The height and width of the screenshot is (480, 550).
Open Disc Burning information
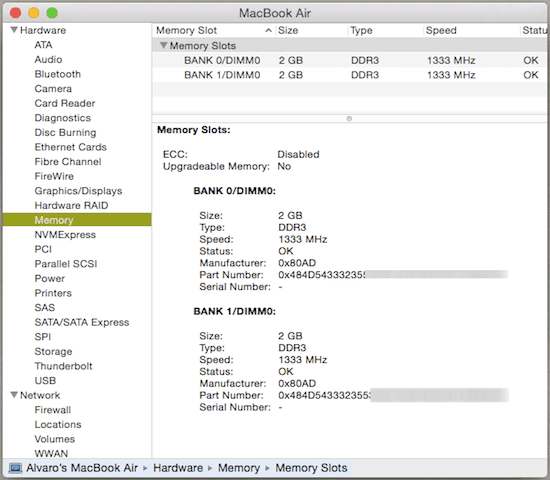(x=65, y=133)
